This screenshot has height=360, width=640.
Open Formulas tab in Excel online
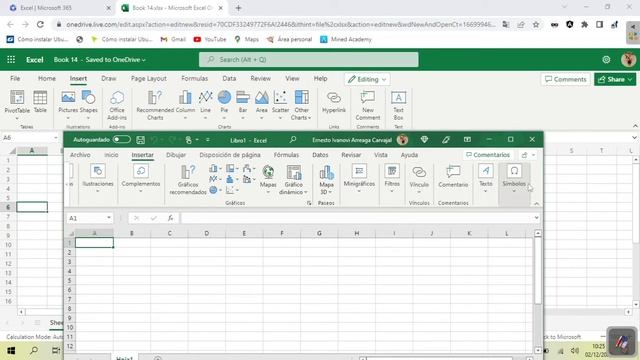coord(194,78)
